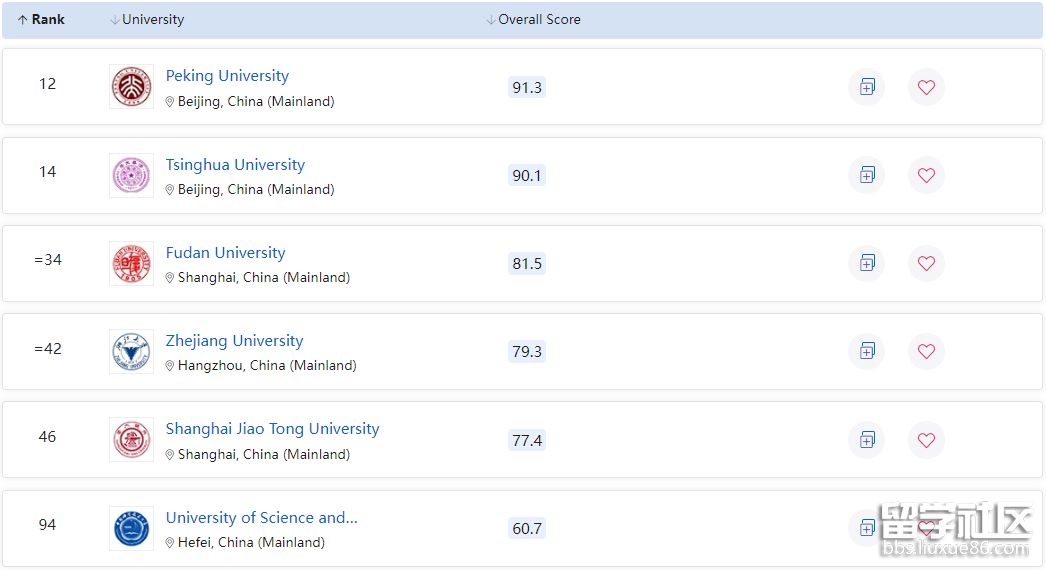Screen dimensions: 1046x570
Task: Click Fudan University logo
Action: 131,264
